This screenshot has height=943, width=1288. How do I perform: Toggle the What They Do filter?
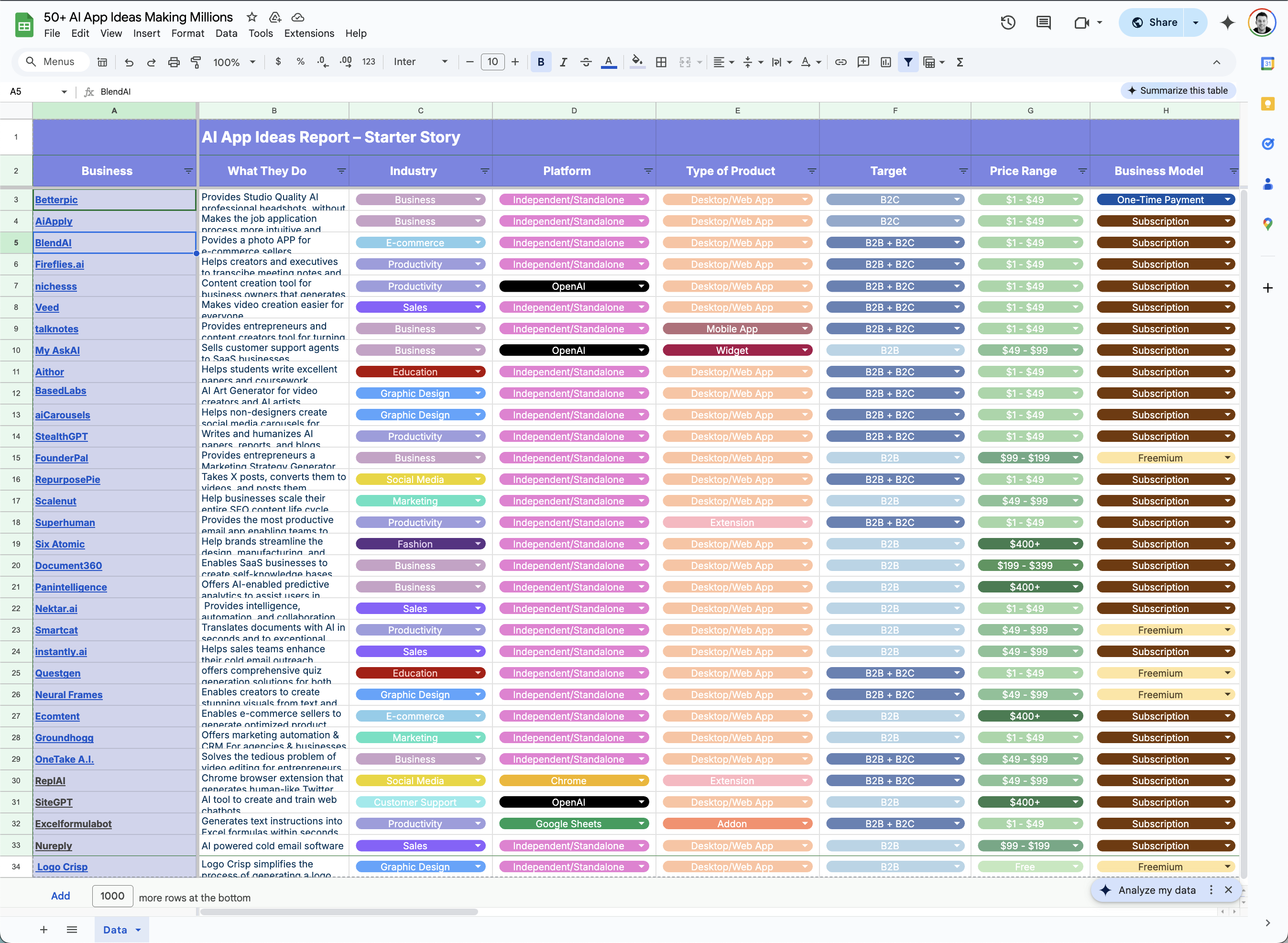tap(341, 171)
